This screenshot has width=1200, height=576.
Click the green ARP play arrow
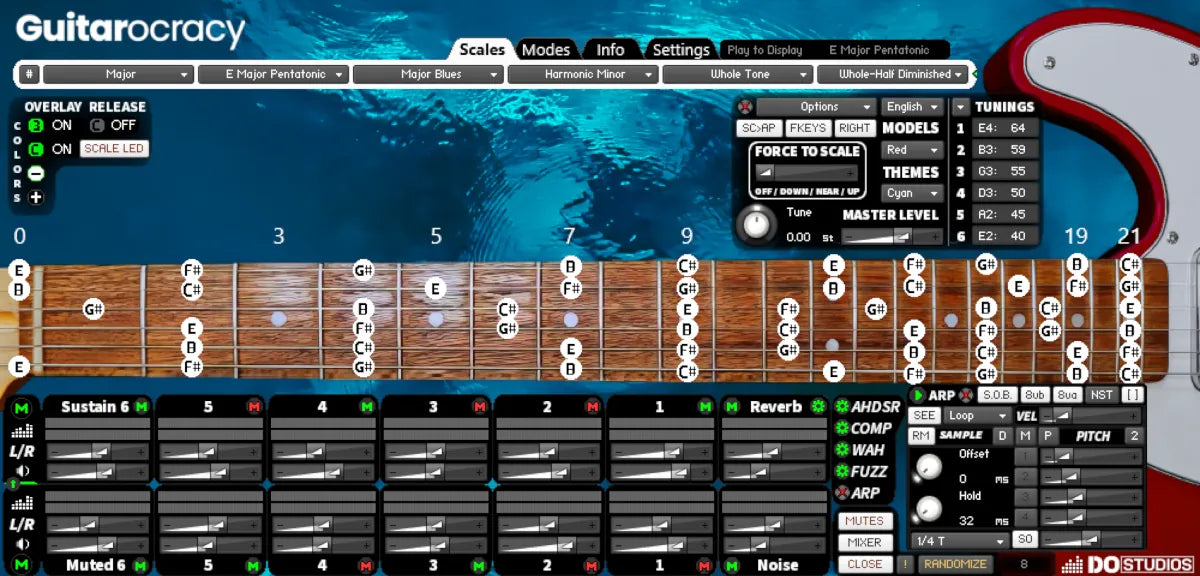(918, 395)
